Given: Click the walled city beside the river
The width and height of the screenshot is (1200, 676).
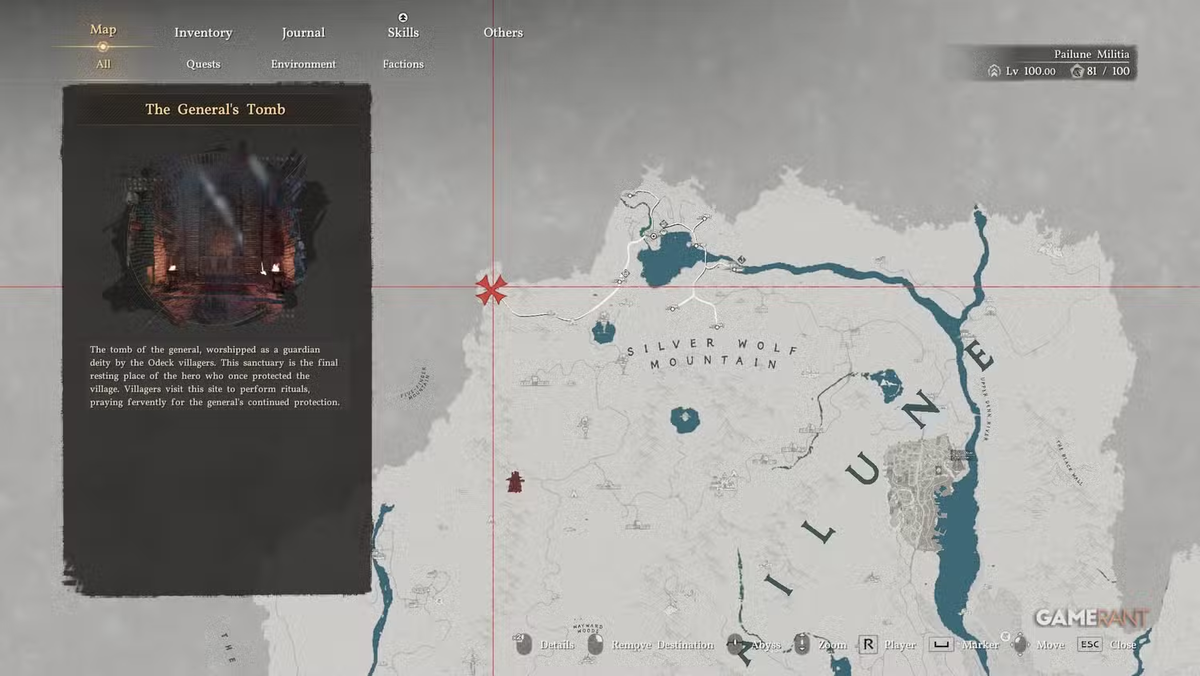Looking at the screenshot, I should click(x=925, y=492).
